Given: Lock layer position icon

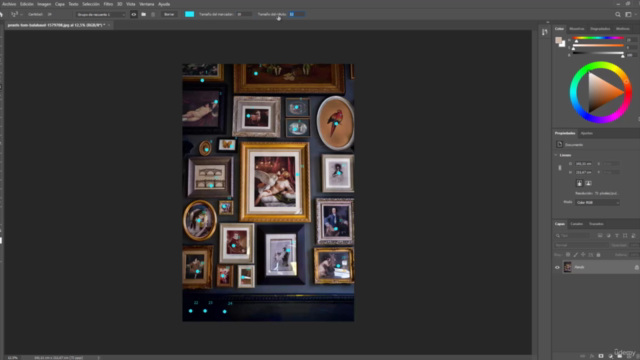Looking at the screenshot, I should pos(583,255).
